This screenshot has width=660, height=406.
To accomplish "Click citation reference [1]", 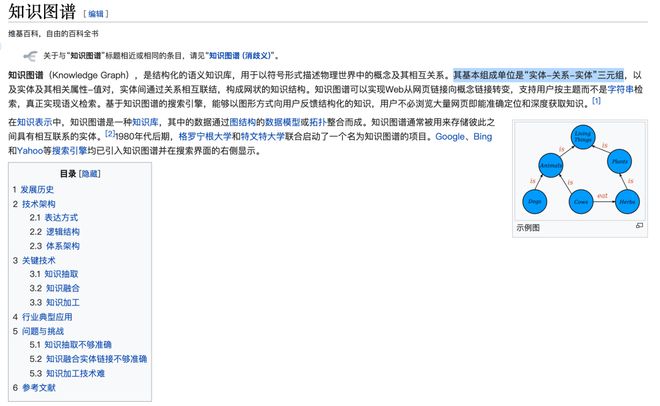I will (x=596, y=101).
